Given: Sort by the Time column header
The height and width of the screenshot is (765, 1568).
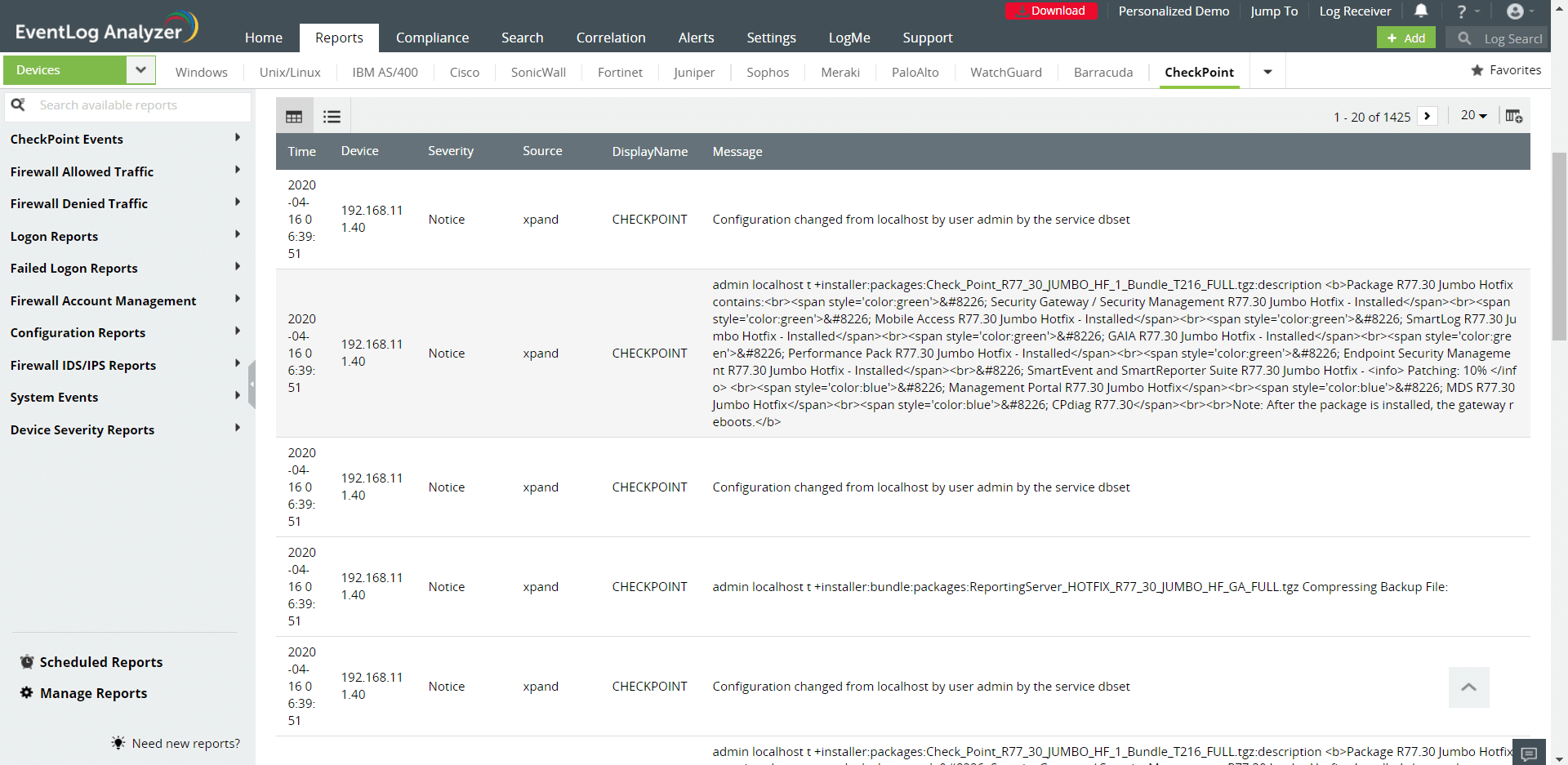Looking at the screenshot, I should (x=301, y=151).
